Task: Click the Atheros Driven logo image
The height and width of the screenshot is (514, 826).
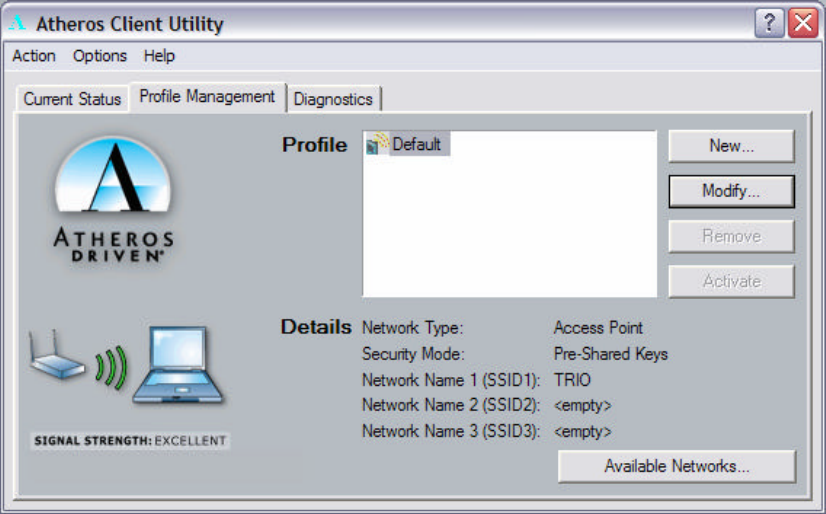Action: (x=113, y=199)
